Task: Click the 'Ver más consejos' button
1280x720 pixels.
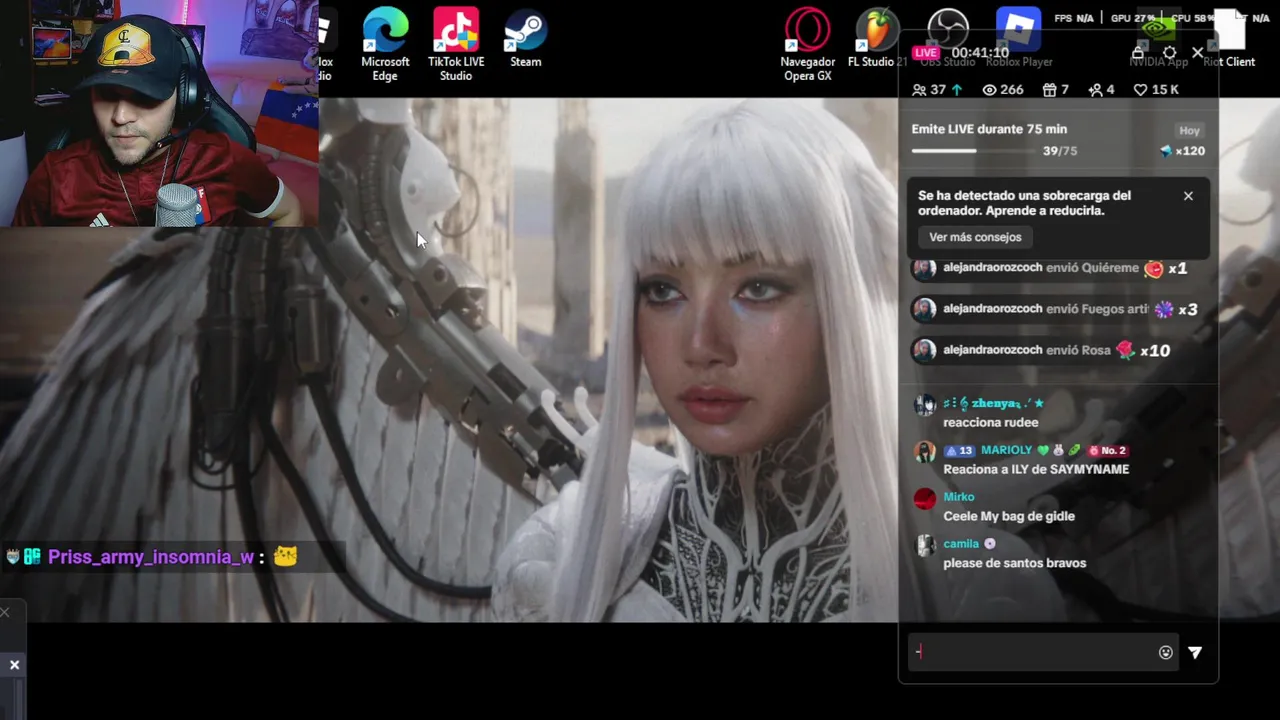Action: pyautogui.click(x=975, y=237)
